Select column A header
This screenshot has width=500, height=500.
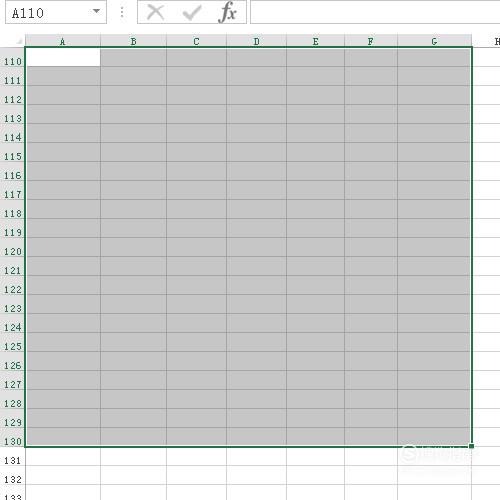63,41
